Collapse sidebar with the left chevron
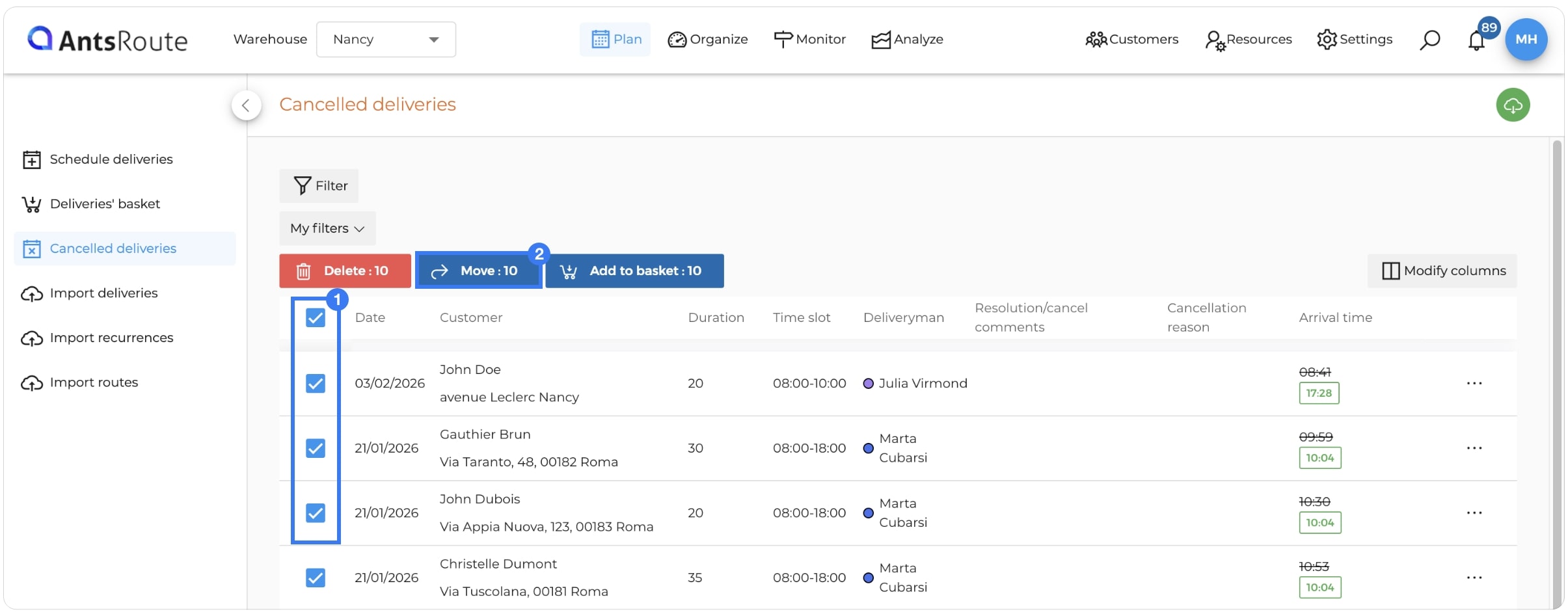This screenshot has height=614, width=1568. tap(247, 105)
